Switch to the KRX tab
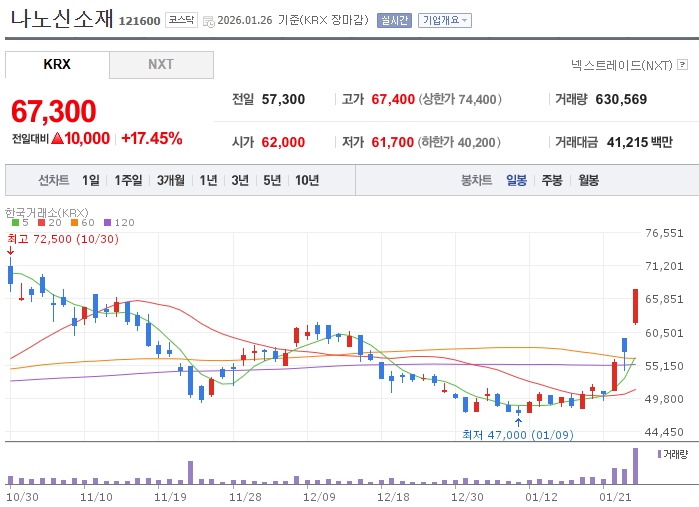This screenshot has width=699, height=507. click(57, 64)
